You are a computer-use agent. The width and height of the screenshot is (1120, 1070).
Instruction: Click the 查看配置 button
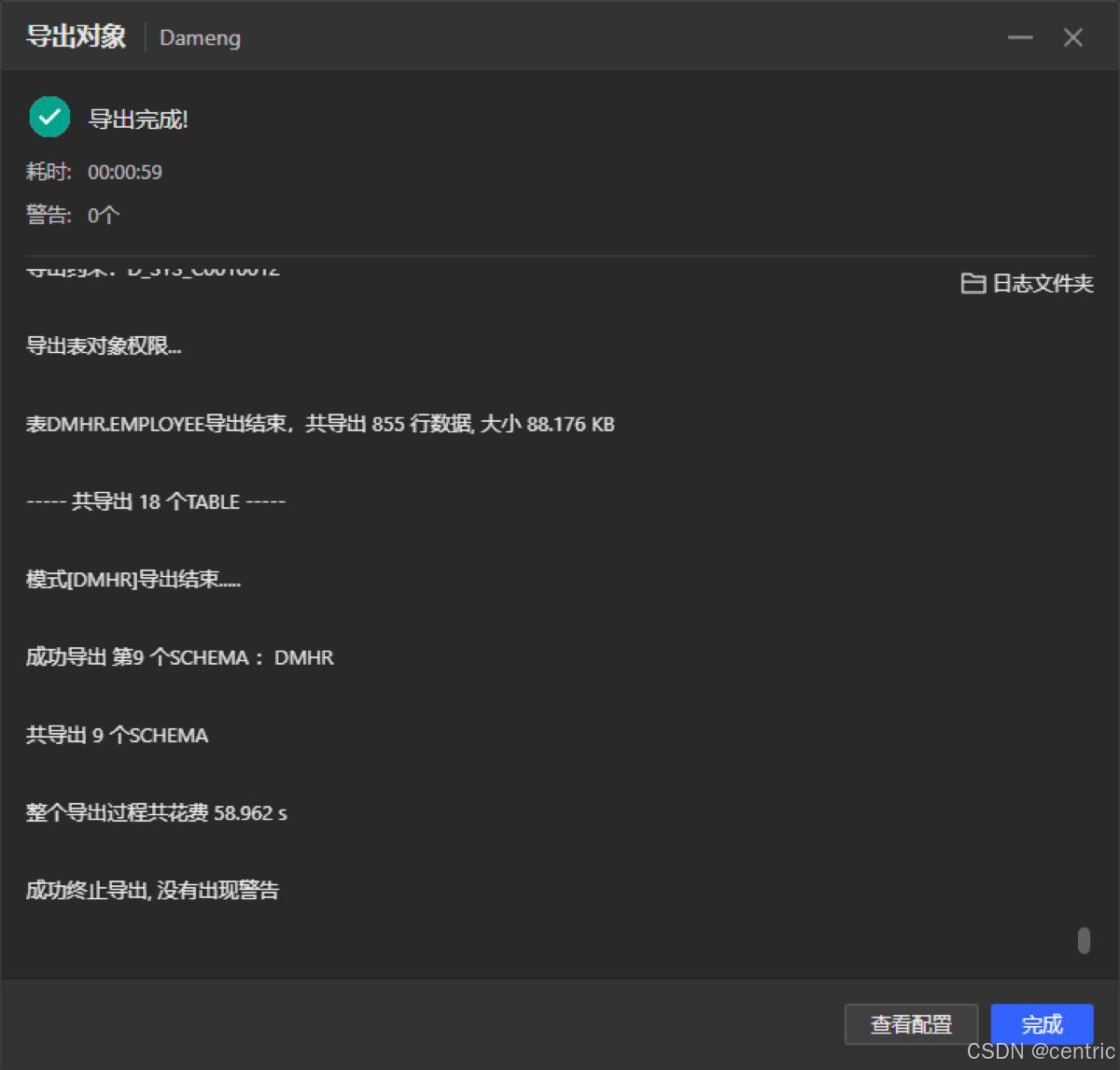(x=911, y=1024)
